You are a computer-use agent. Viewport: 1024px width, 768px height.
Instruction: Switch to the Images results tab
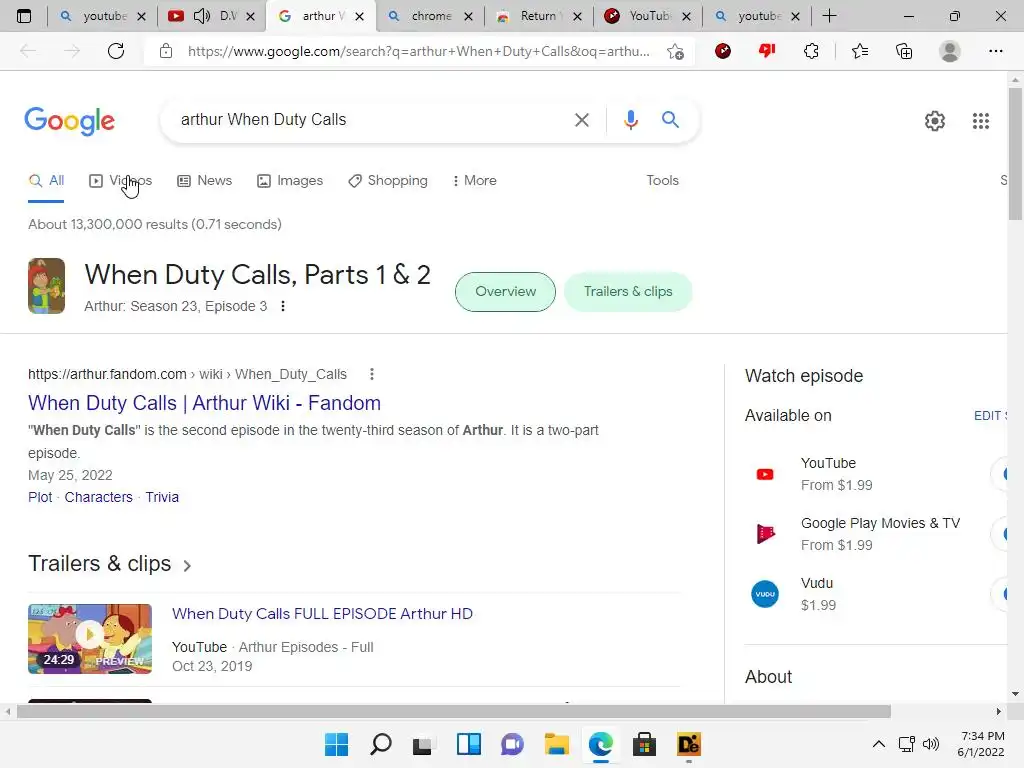[290, 181]
